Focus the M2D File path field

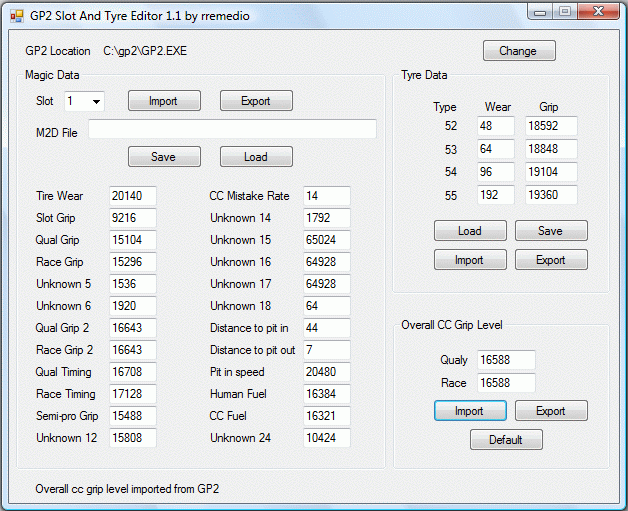coord(232,129)
